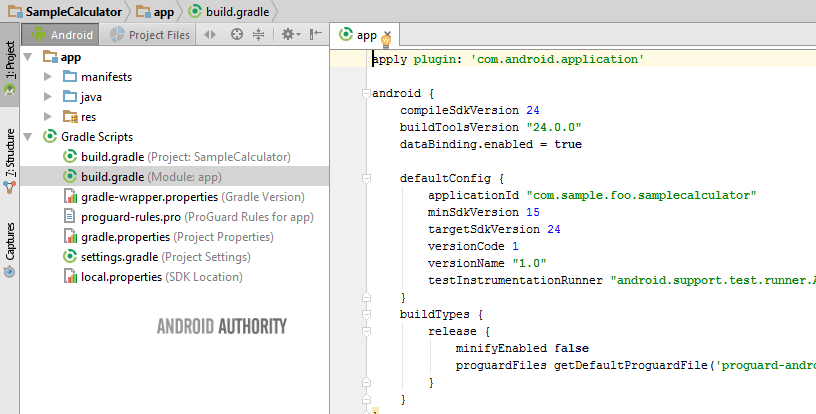The image size is (816, 414).
Task: Click targetSdkVersion value 24
Action: click(554, 229)
